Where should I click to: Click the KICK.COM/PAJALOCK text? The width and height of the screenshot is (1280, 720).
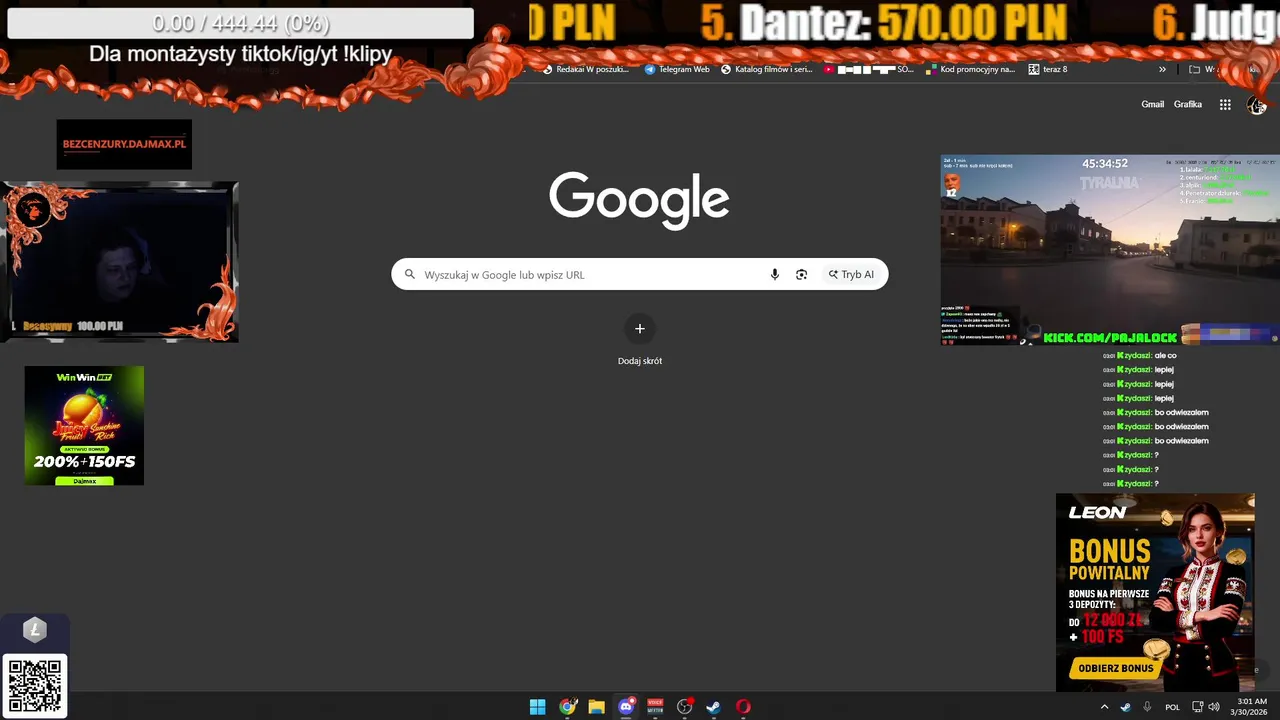(1110, 337)
